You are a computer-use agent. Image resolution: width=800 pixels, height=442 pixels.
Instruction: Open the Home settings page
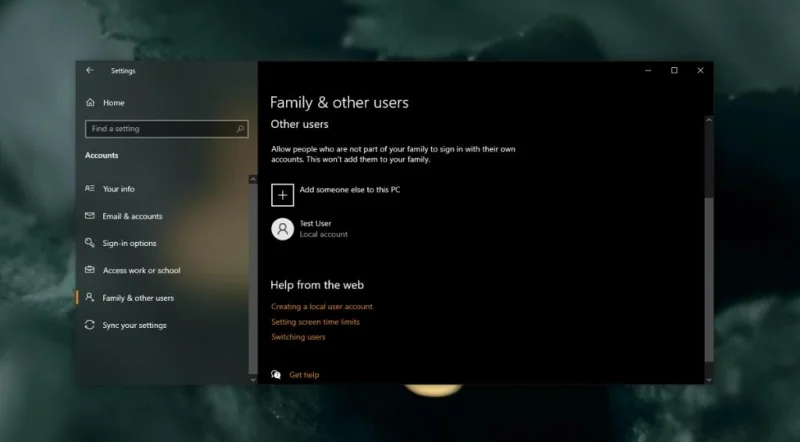[x=113, y=103]
